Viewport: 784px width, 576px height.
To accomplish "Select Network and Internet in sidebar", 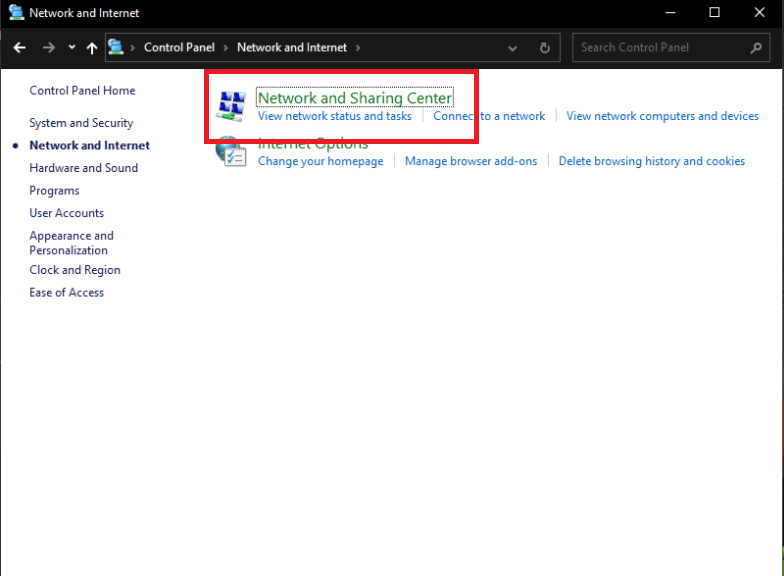I will pyautogui.click(x=90, y=146).
